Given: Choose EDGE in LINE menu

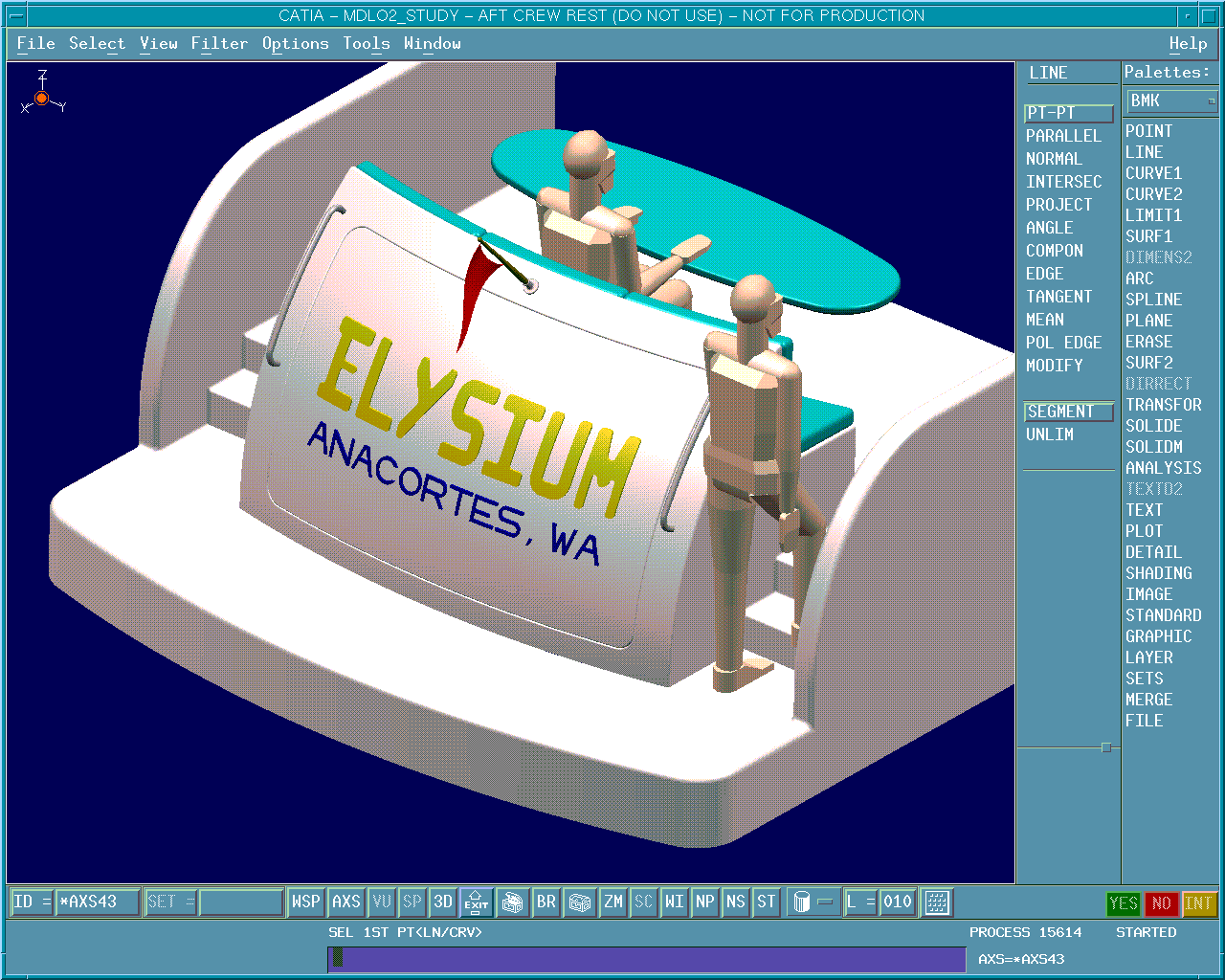Looking at the screenshot, I should (1044, 274).
